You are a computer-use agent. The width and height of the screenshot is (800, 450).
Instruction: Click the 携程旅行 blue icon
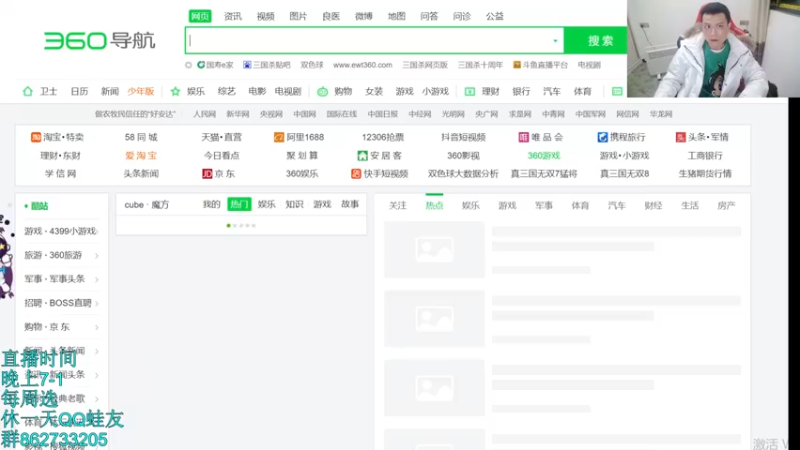[603, 137]
